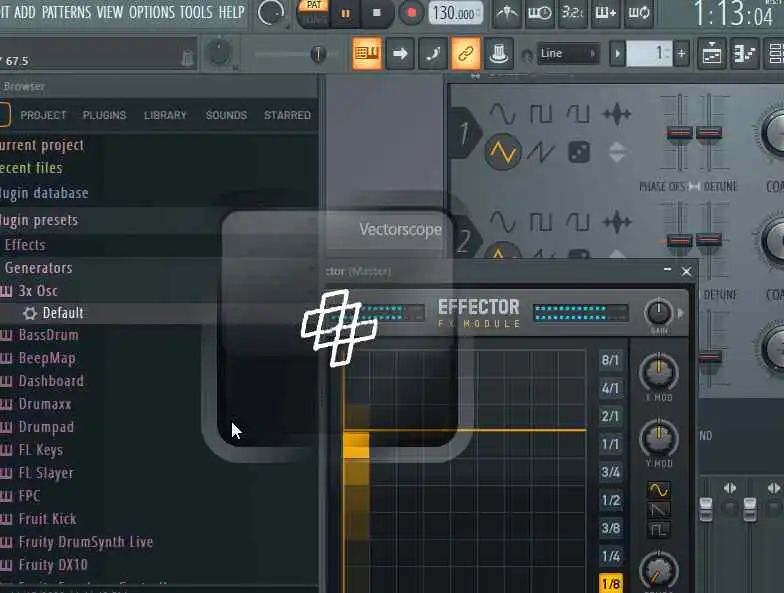Toggle the orange link icon
This screenshot has height=593, width=784.
(466, 53)
